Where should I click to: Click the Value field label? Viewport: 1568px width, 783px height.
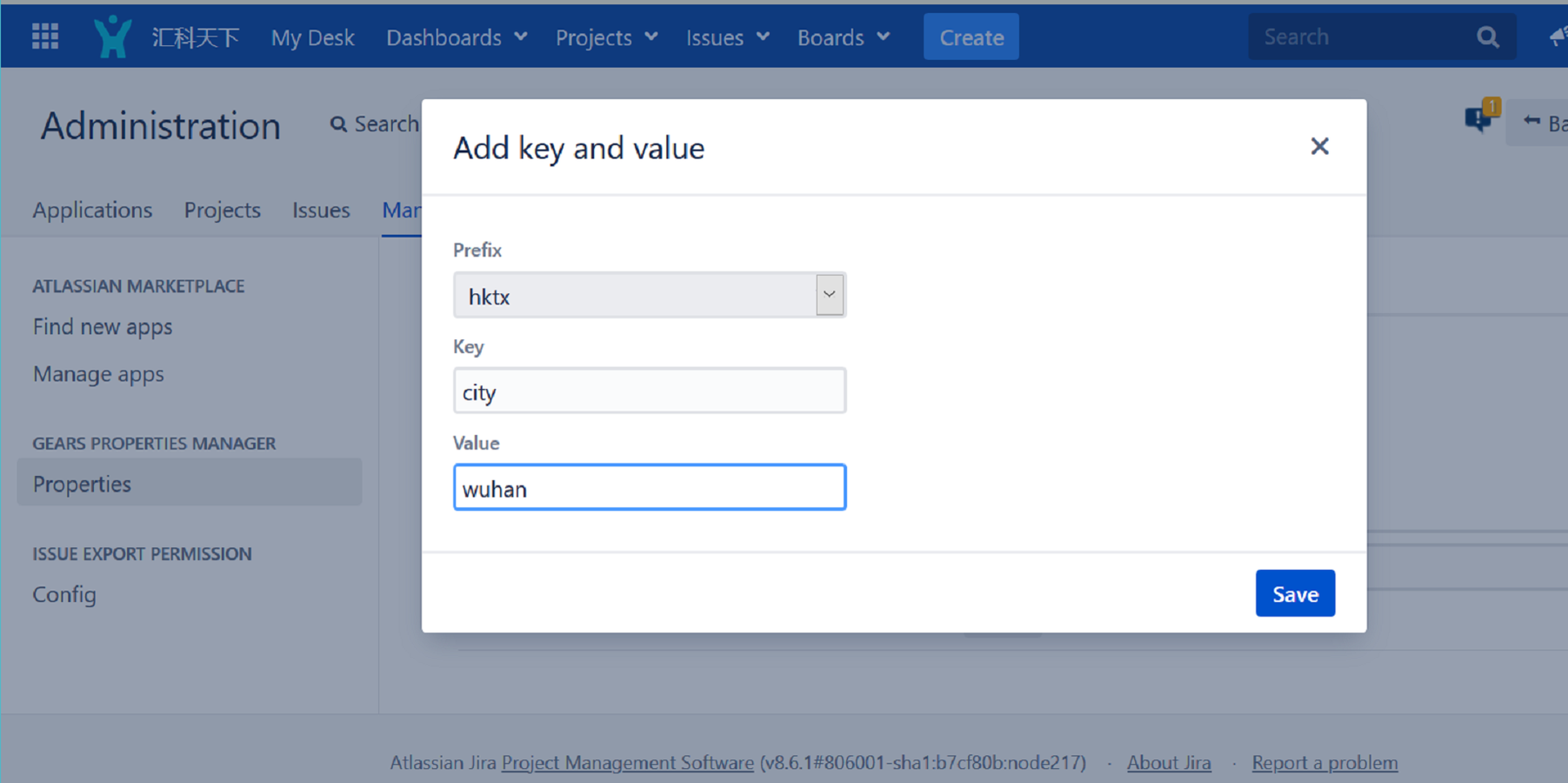coord(477,443)
